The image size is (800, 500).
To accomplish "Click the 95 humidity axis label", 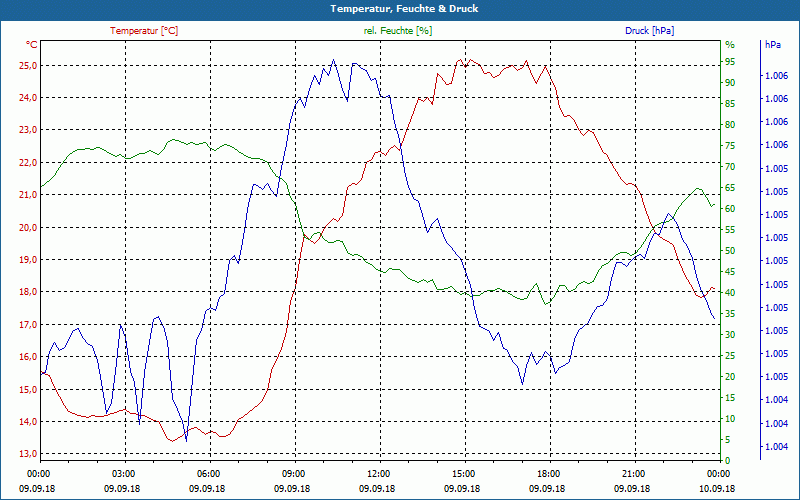I will [x=730, y=62].
